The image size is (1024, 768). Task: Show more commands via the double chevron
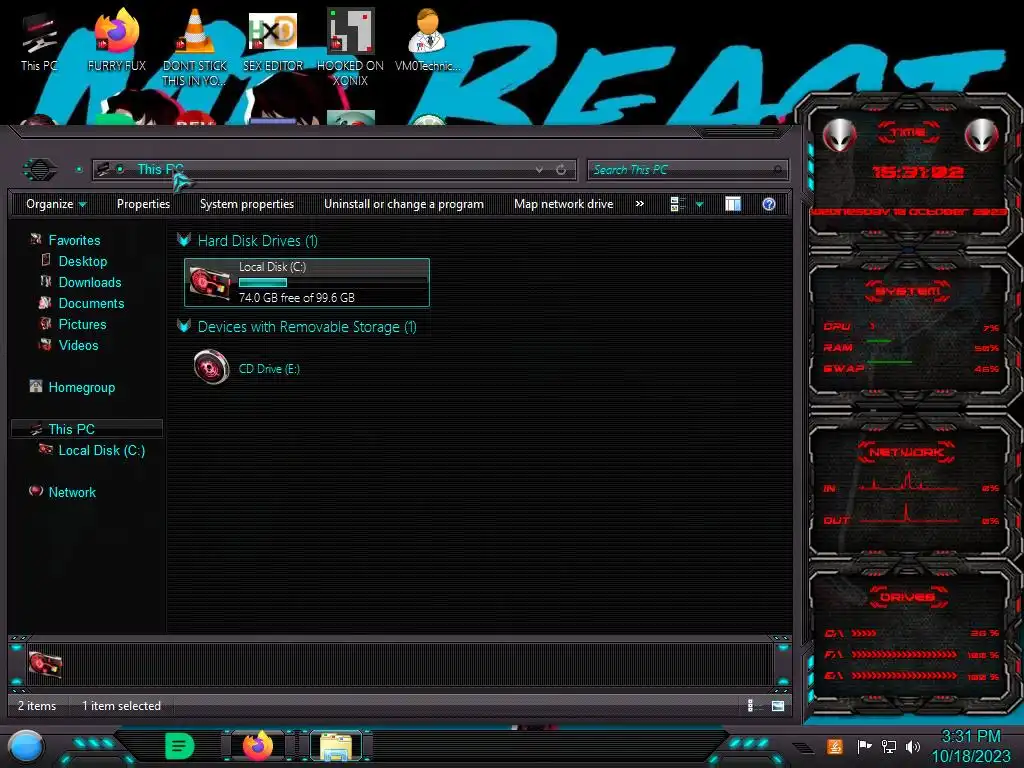(x=640, y=204)
